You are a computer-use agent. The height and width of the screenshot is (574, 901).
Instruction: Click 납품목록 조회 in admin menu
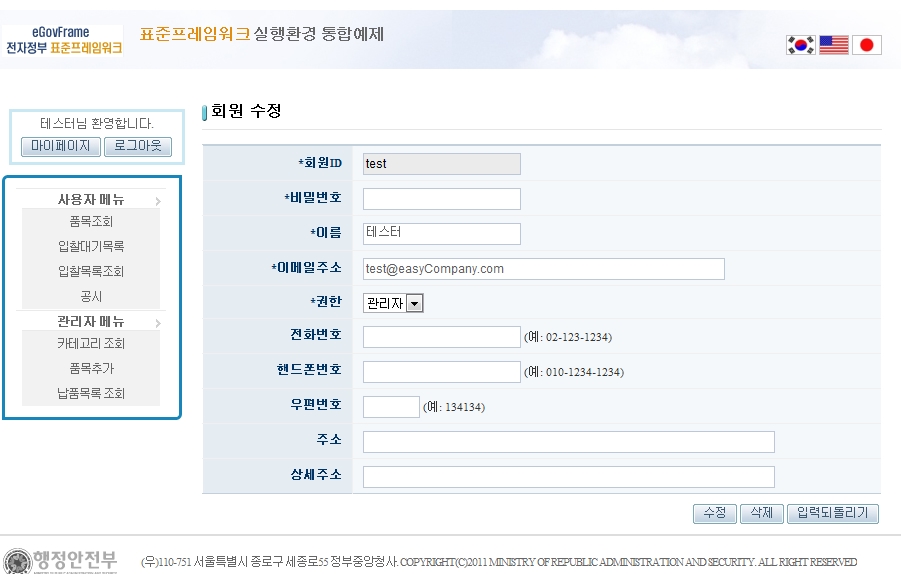pyautogui.click(x=91, y=393)
